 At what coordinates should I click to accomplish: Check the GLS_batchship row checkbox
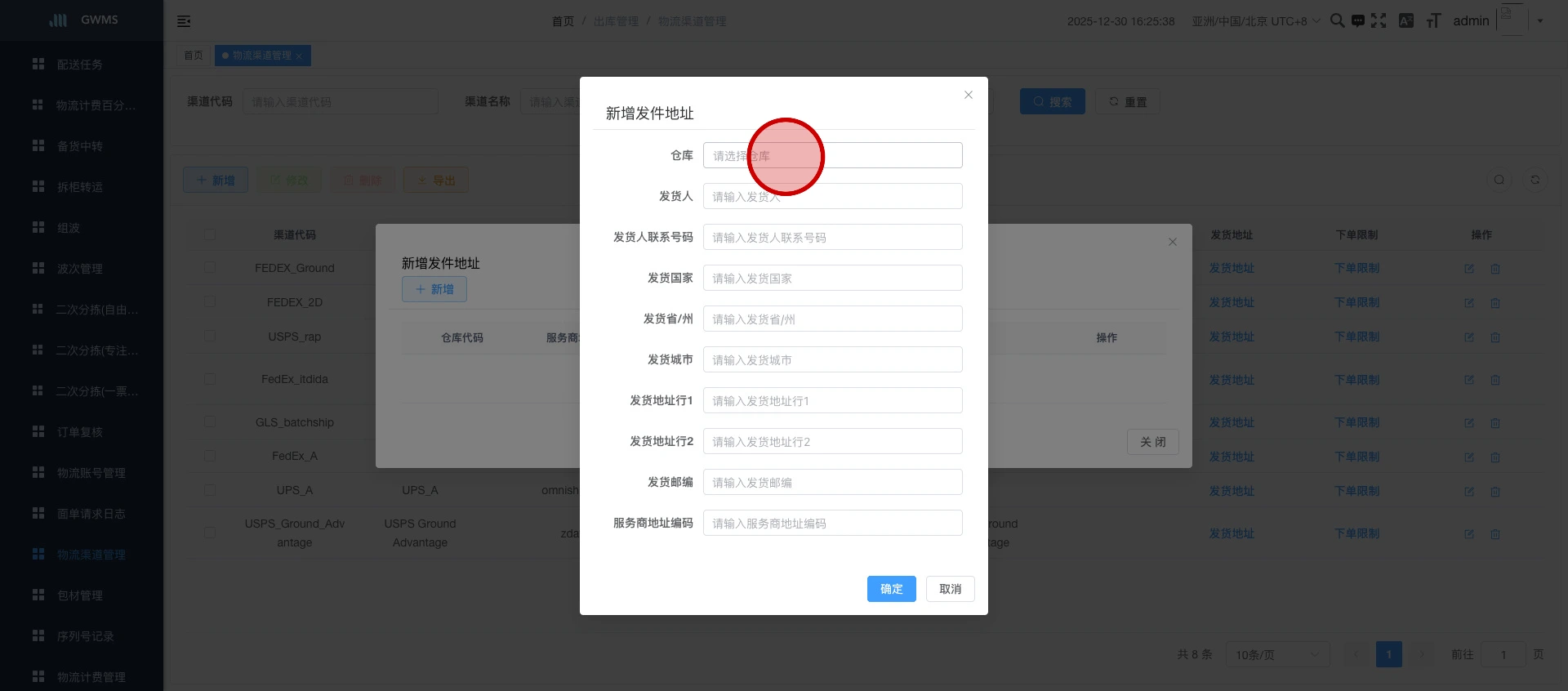tap(210, 422)
